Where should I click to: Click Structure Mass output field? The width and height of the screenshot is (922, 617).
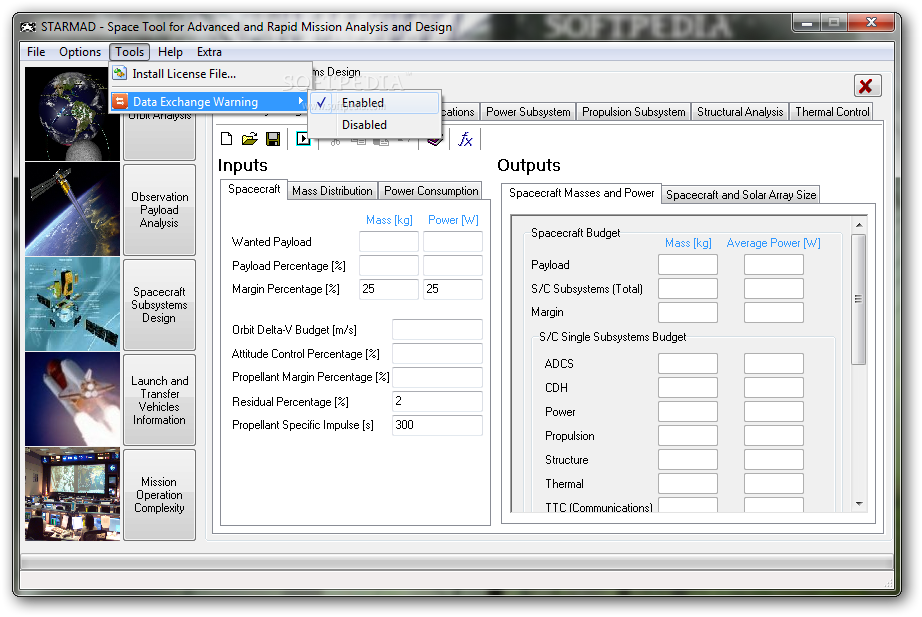pyautogui.click(x=688, y=460)
